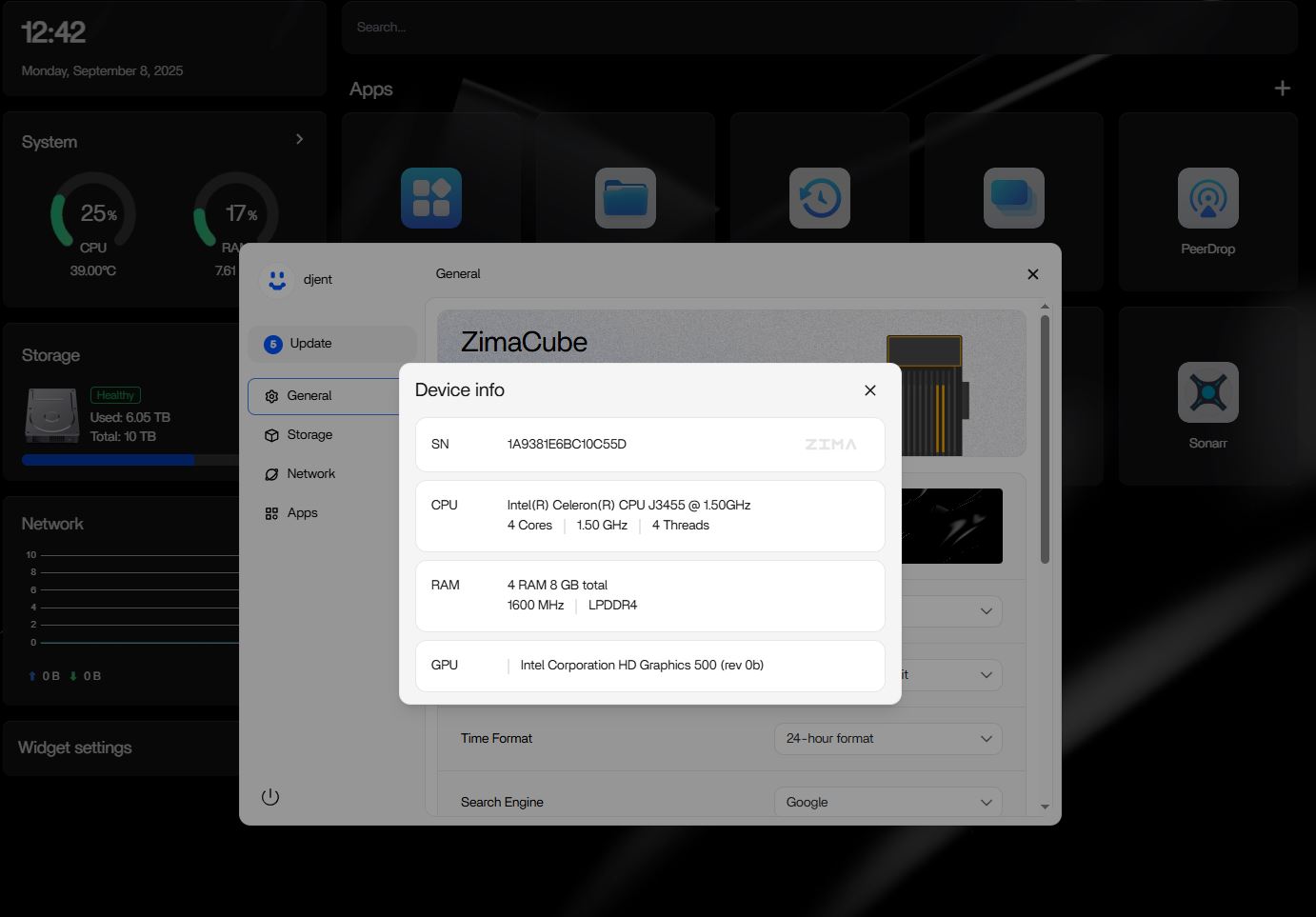Select the Storage settings menu item
Viewport: 1316px width, 917px height.
[309, 435]
